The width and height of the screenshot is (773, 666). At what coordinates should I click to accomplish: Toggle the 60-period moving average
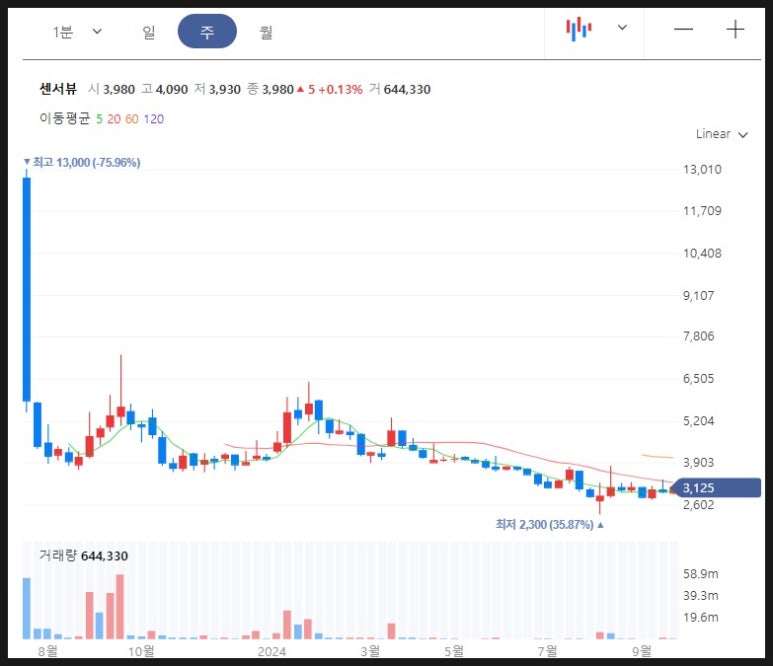click(x=132, y=119)
